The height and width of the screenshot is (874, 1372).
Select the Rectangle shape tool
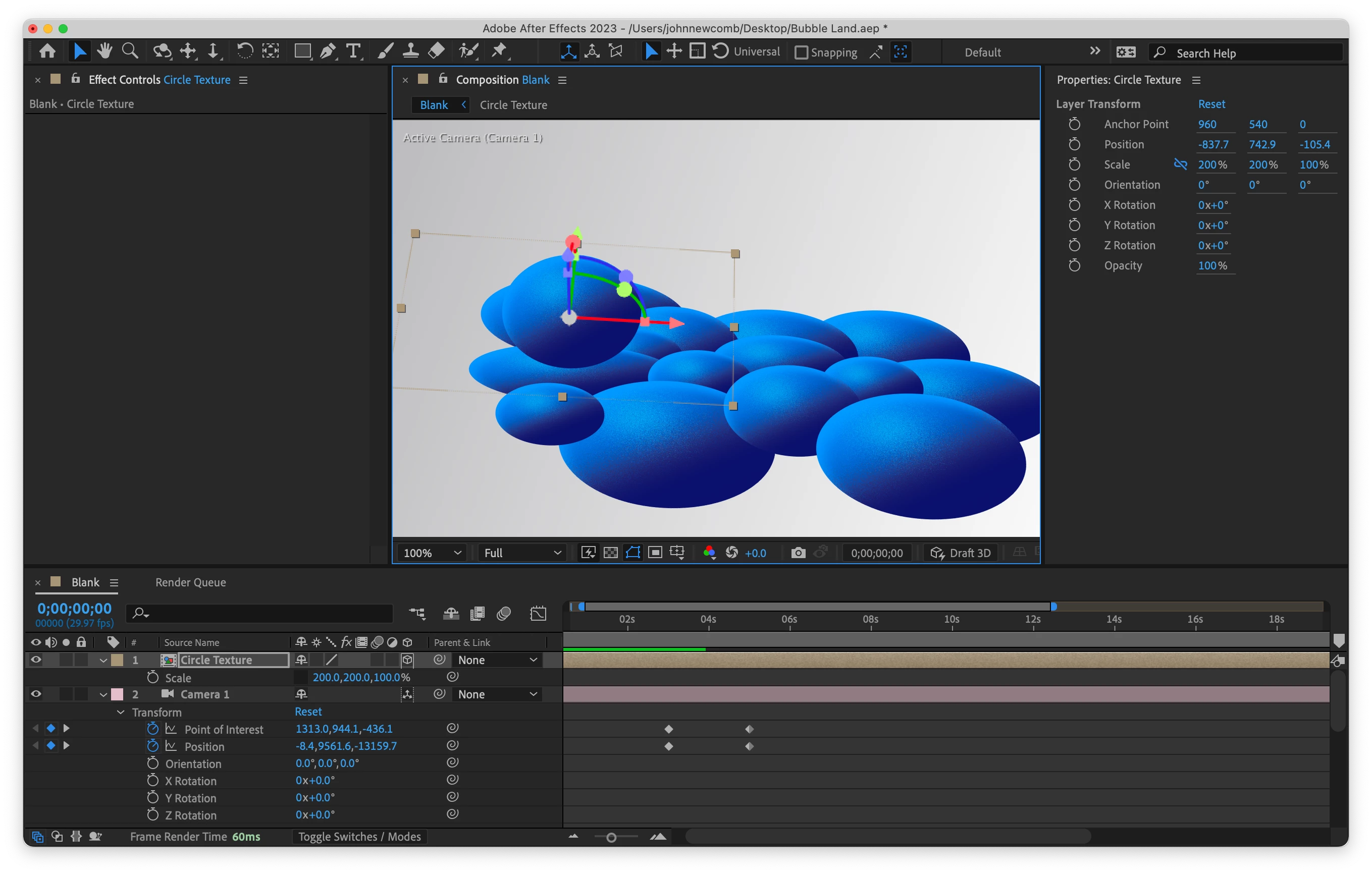coord(302,51)
